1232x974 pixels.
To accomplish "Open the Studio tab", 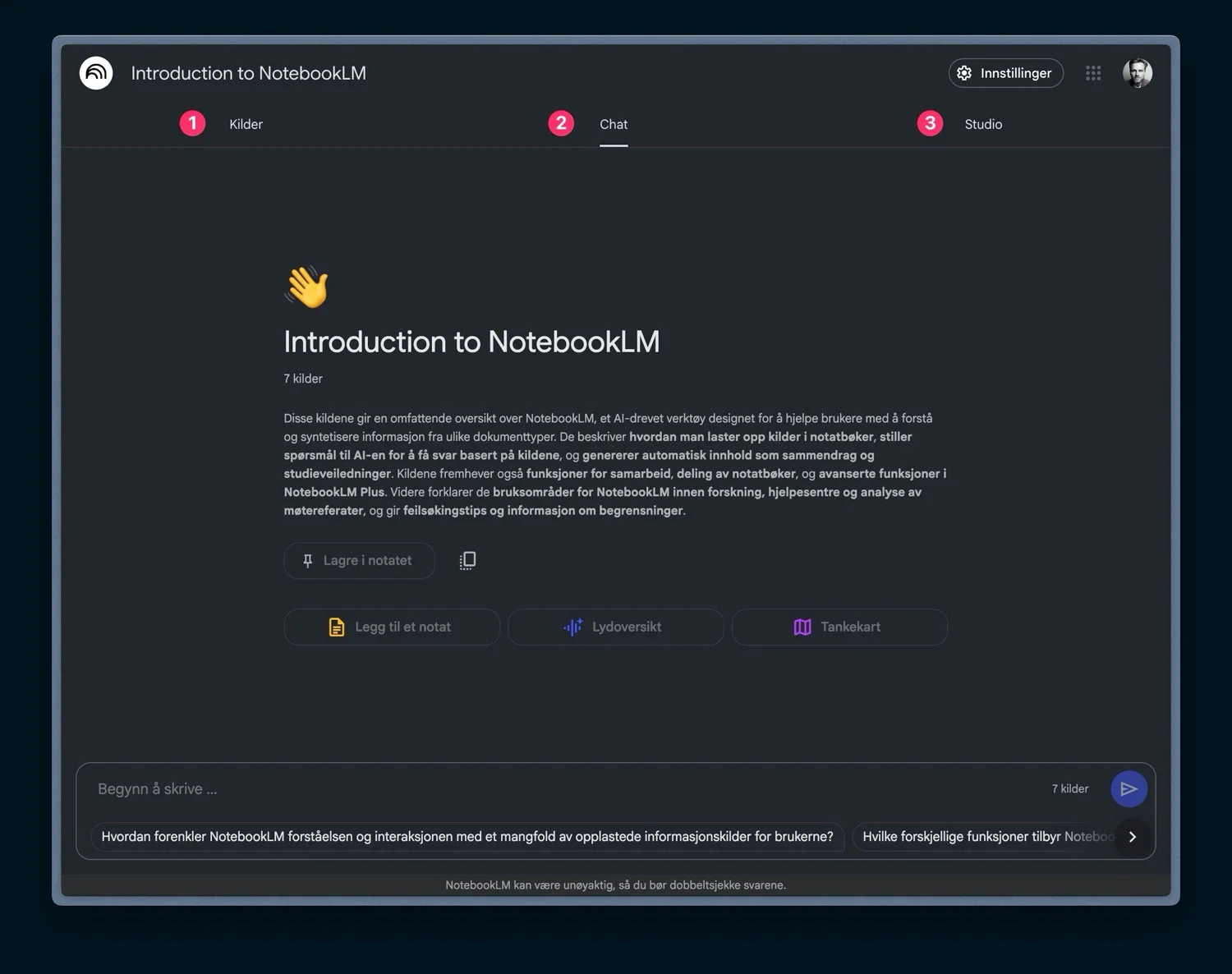I will click(x=983, y=124).
